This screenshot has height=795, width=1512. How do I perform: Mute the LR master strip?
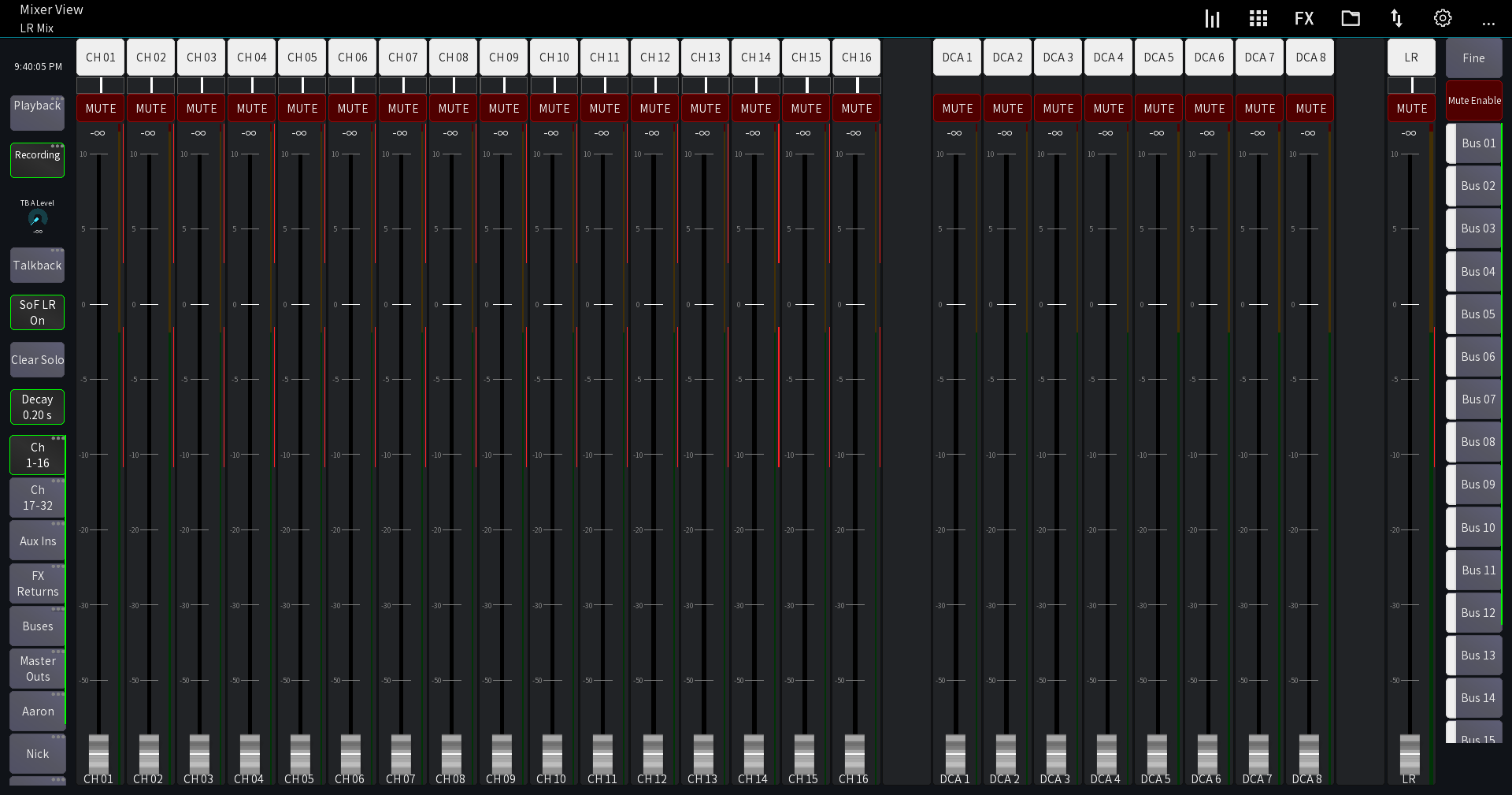(1411, 108)
